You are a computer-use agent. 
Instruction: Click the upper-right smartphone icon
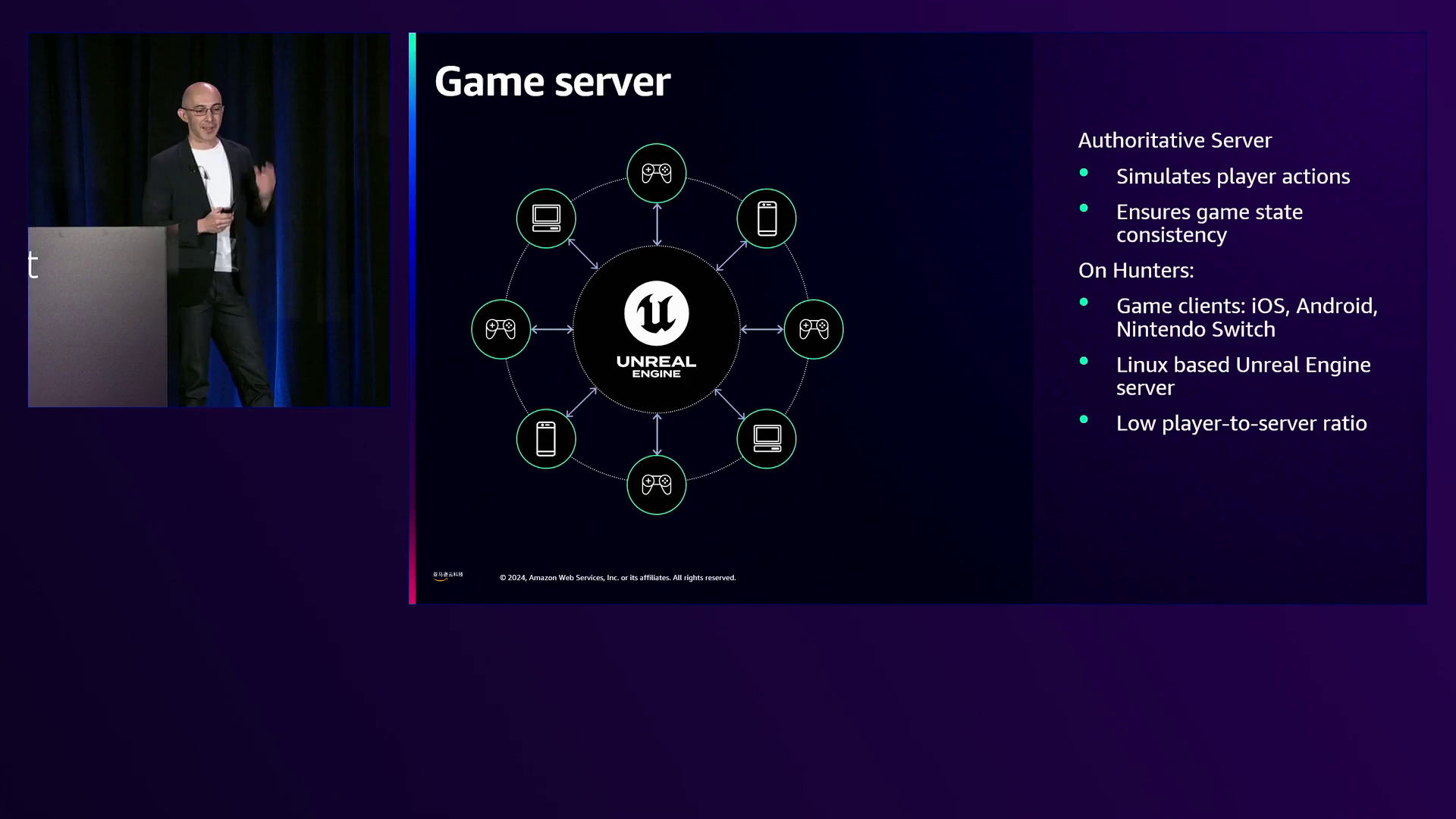(767, 219)
